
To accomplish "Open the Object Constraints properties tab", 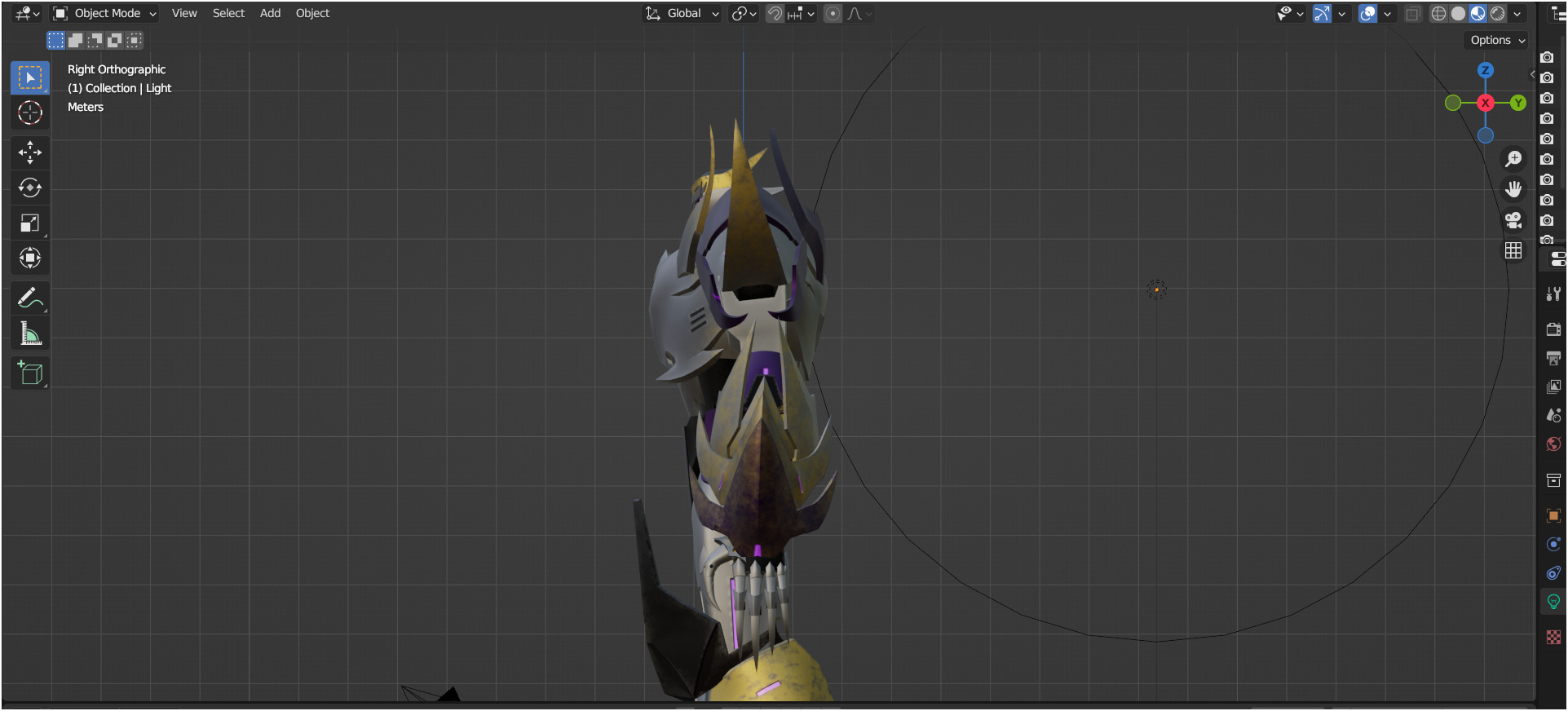I will [1553, 573].
